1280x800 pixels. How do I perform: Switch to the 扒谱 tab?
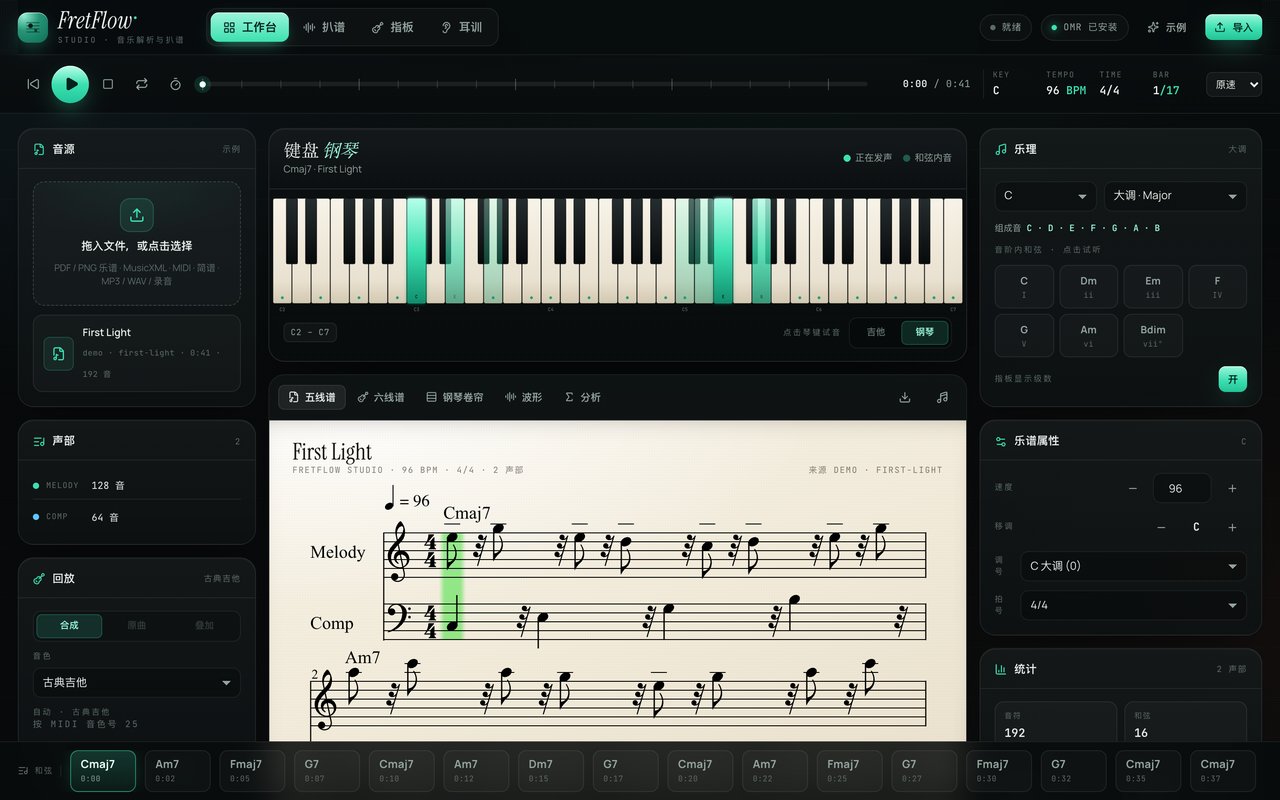coord(324,27)
